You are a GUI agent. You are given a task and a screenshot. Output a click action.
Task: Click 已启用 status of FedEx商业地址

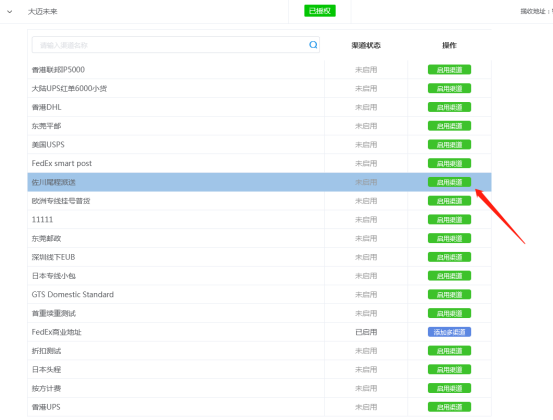pyautogui.click(x=366, y=332)
